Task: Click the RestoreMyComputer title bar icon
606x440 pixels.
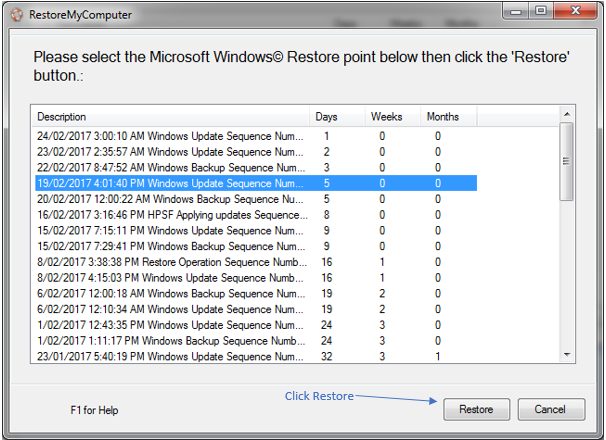Action: 17,15
